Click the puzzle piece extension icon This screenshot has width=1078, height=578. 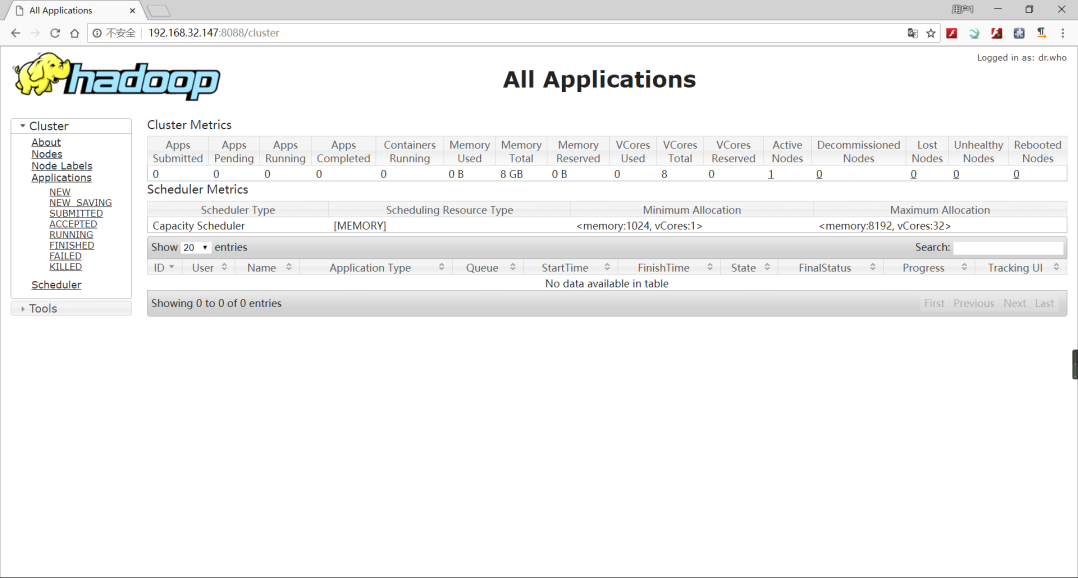coord(1019,33)
